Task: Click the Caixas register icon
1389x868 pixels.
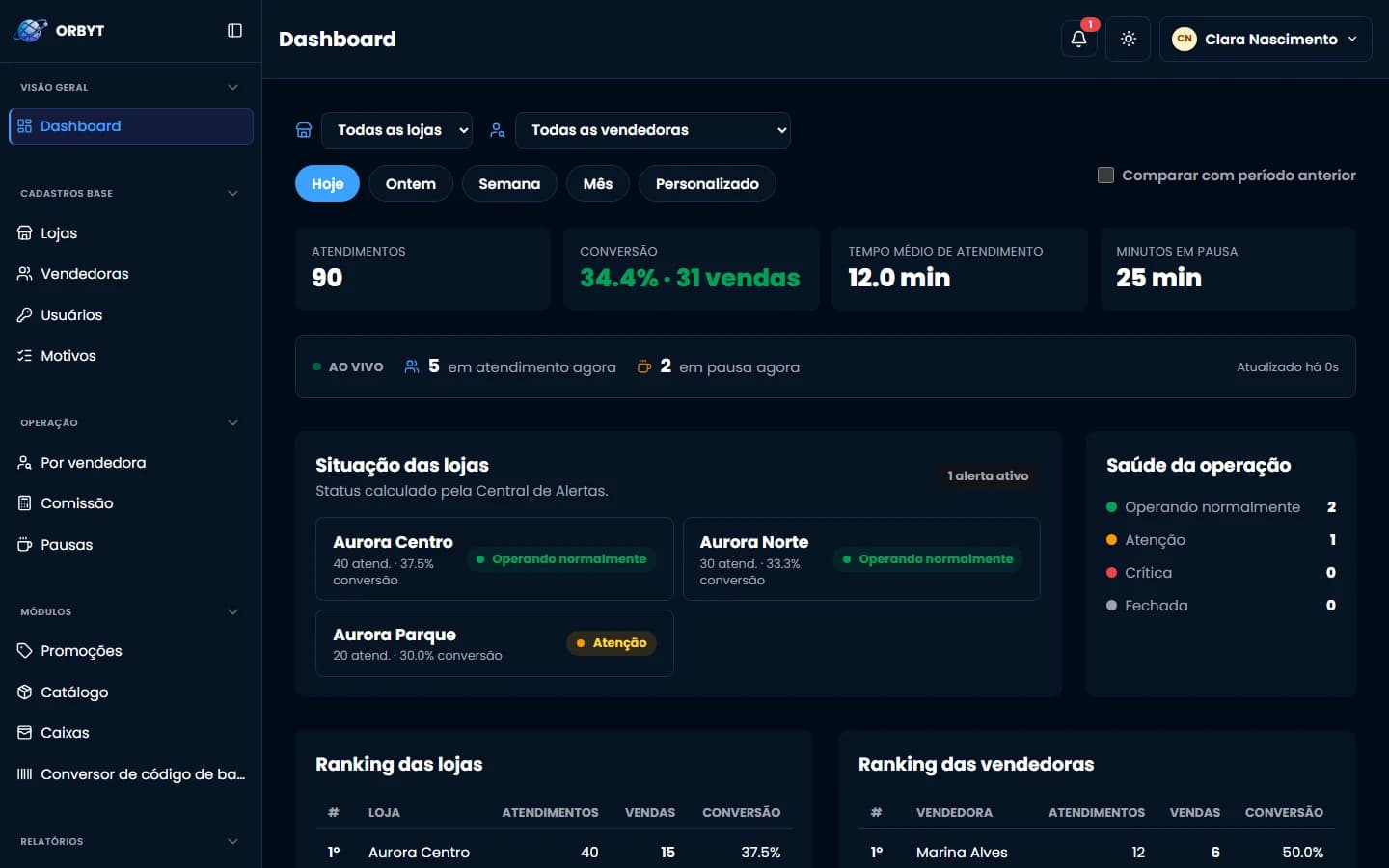Action: pyautogui.click(x=25, y=733)
